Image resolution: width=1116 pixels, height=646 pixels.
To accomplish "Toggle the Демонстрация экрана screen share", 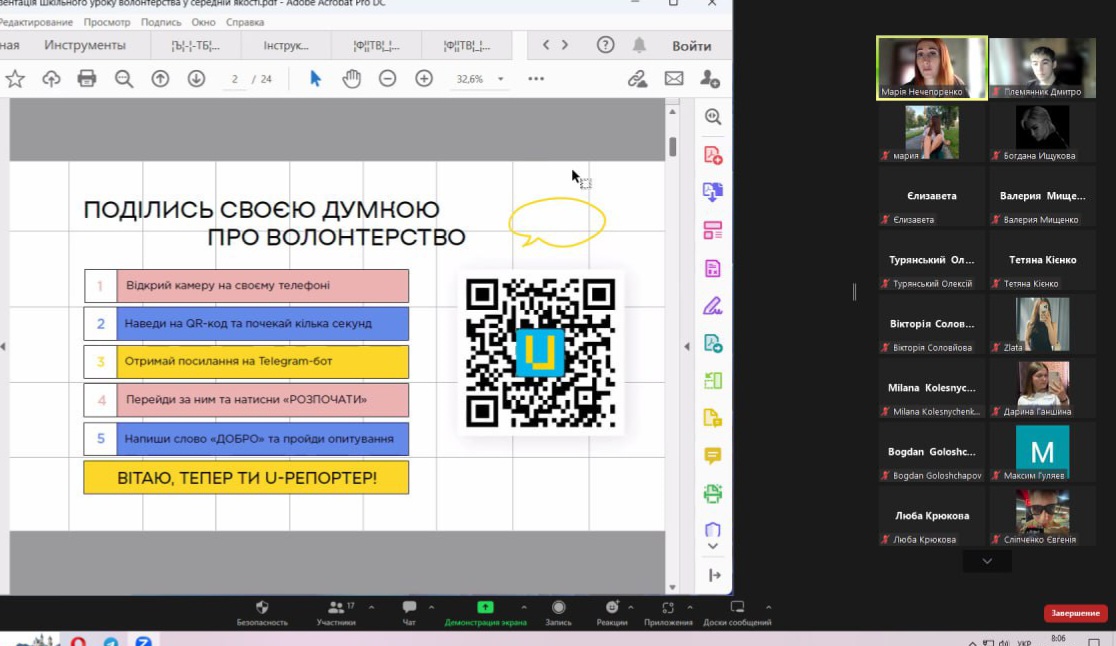I will [485, 613].
